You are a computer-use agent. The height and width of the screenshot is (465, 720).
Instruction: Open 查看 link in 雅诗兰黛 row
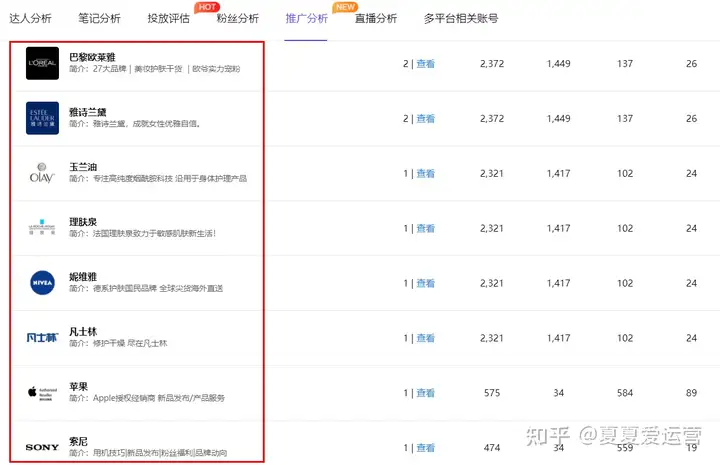(425, 118)
